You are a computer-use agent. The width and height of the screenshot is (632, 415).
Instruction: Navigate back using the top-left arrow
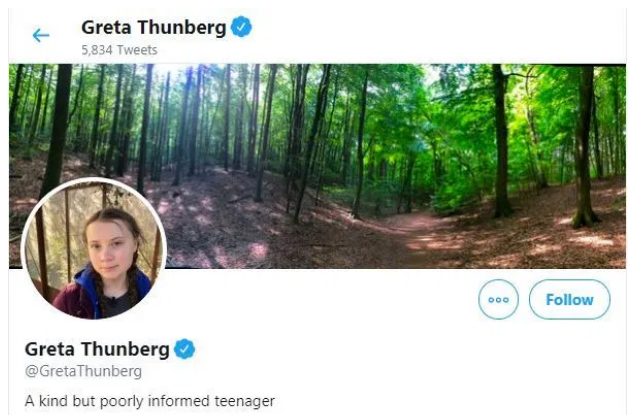click(41, 35)
